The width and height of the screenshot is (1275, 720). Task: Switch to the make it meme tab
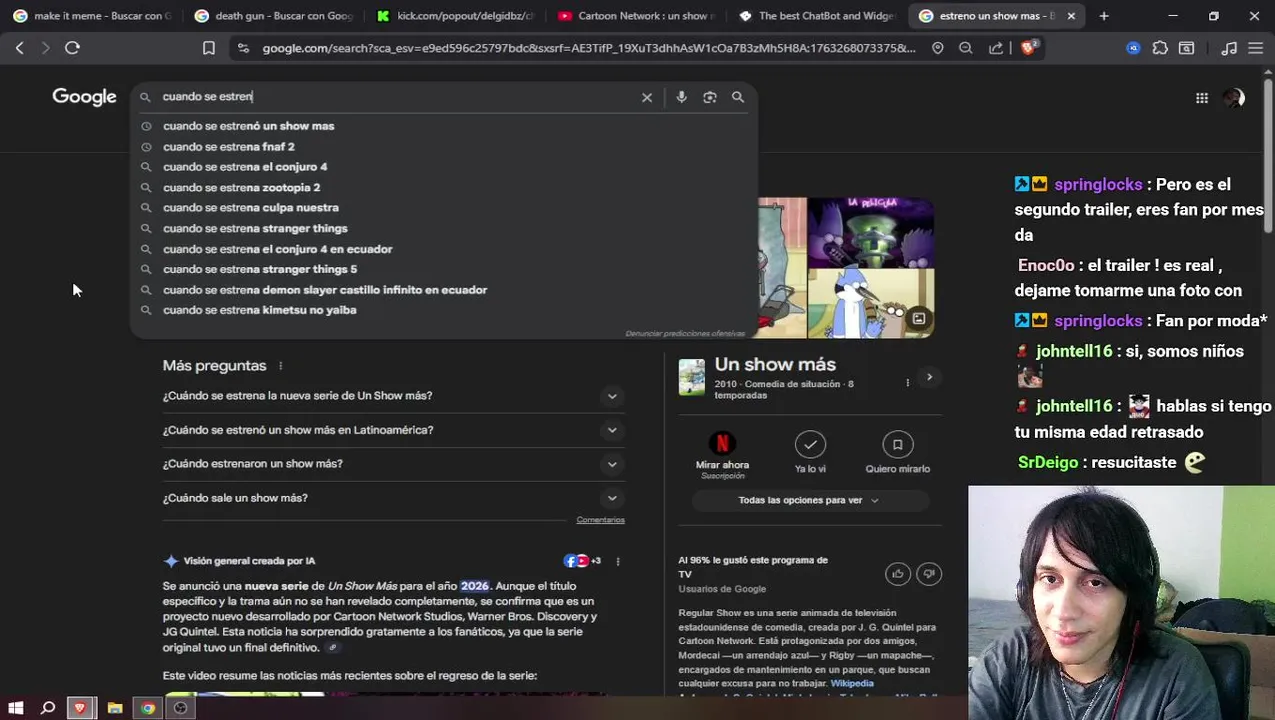[x=92, y=16]
